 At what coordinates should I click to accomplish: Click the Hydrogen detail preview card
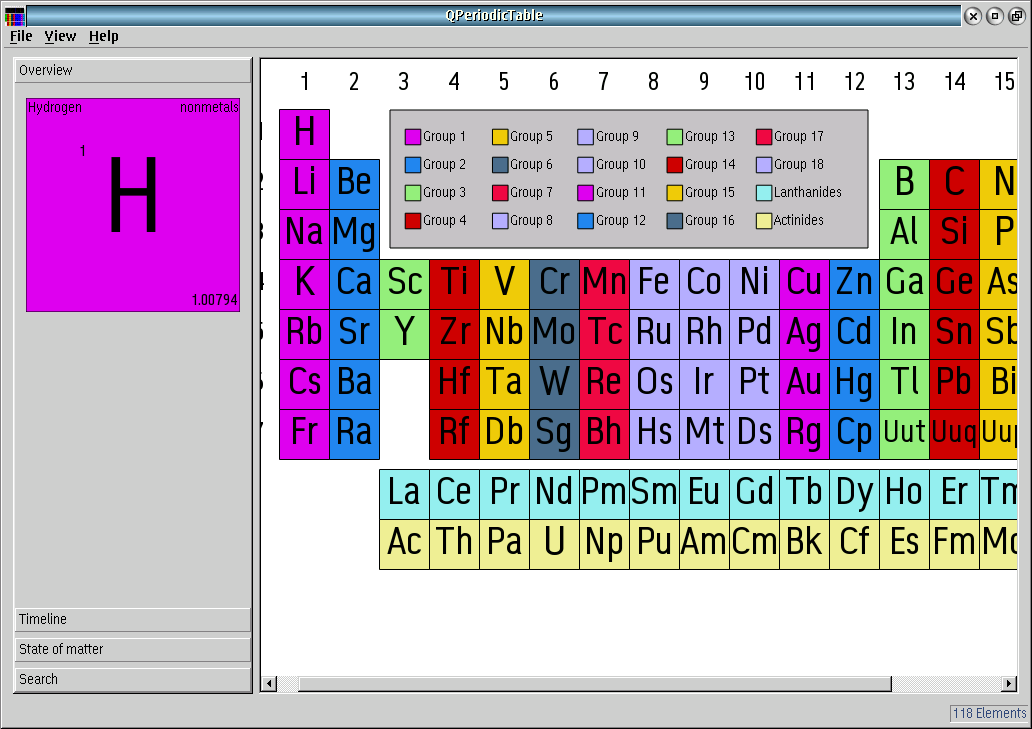point(131,203)
